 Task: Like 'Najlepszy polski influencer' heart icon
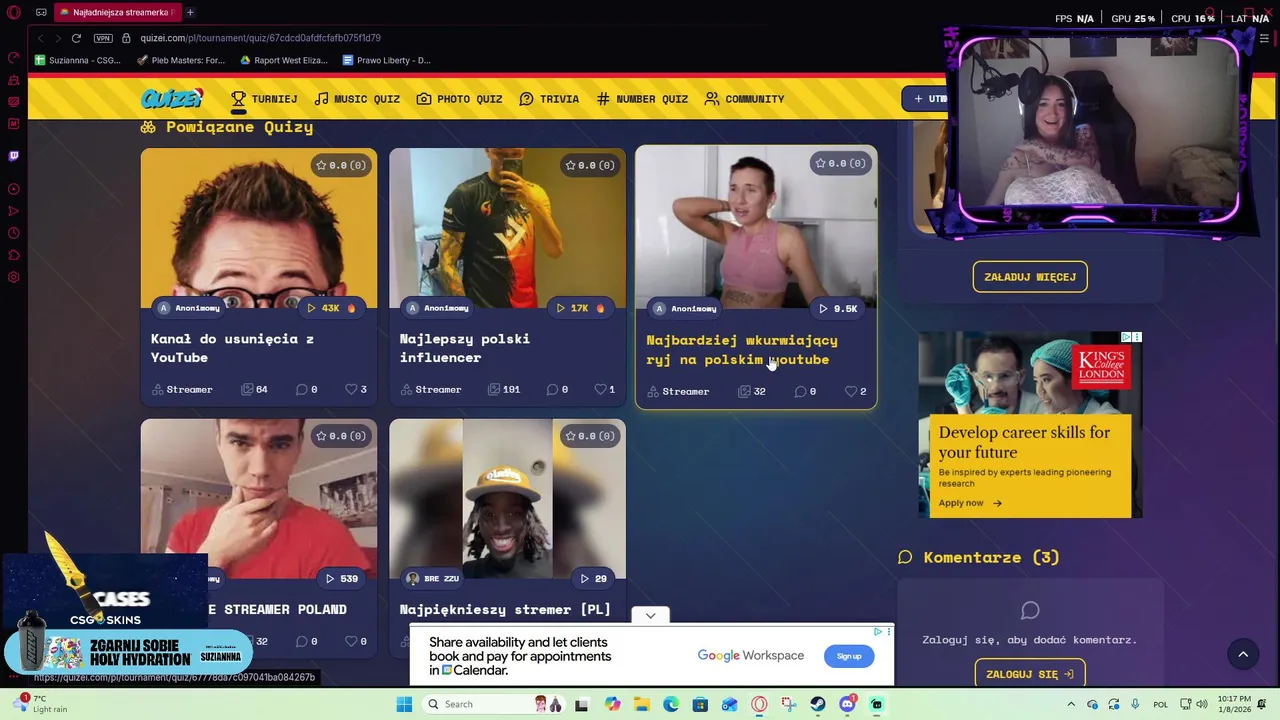pos(600,389)
